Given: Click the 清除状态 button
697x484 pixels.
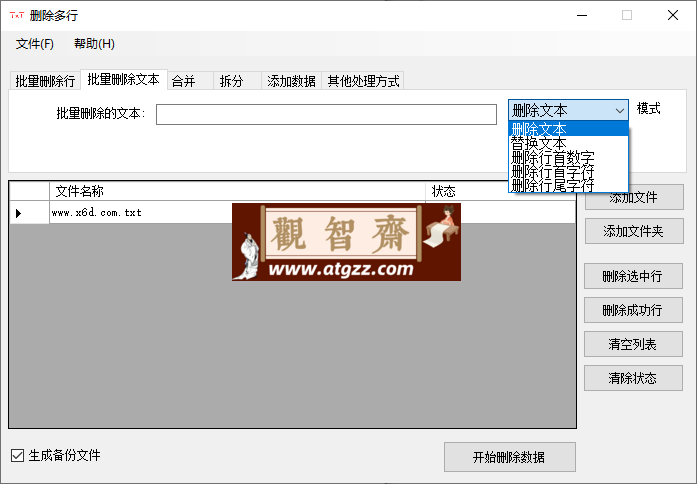Looking at the screenshot, I should 633,378.
